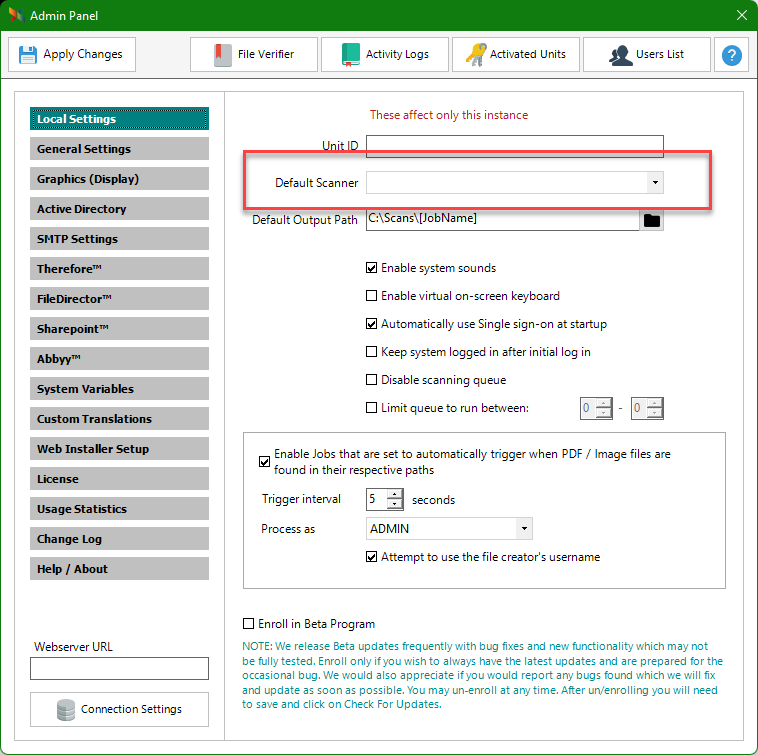Open General Settings section

(119, 149)
